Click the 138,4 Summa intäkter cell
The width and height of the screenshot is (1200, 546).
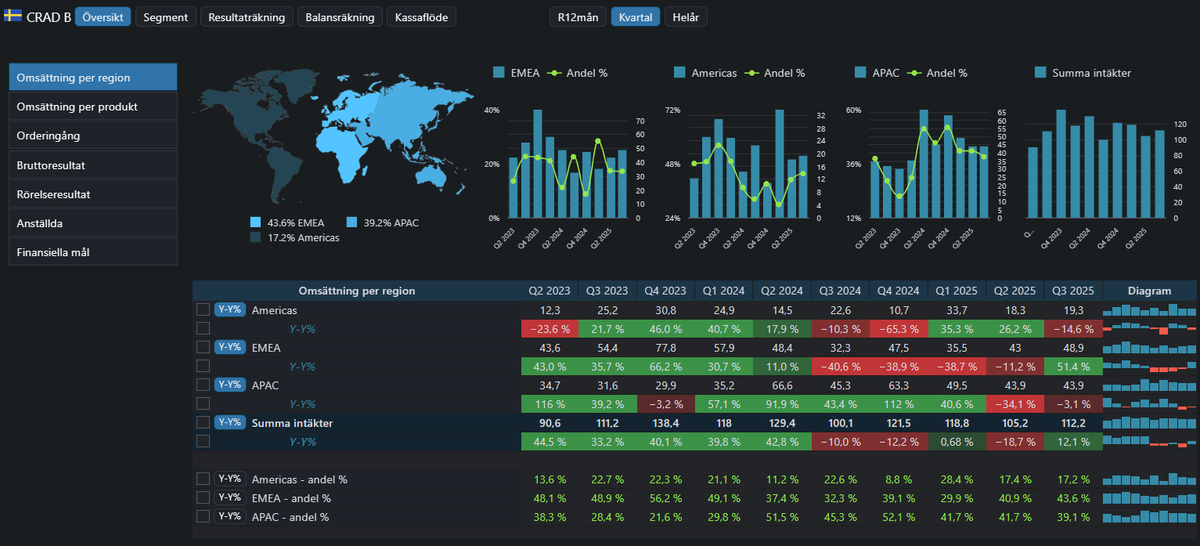pyautogui.click(x=666, y=423)
